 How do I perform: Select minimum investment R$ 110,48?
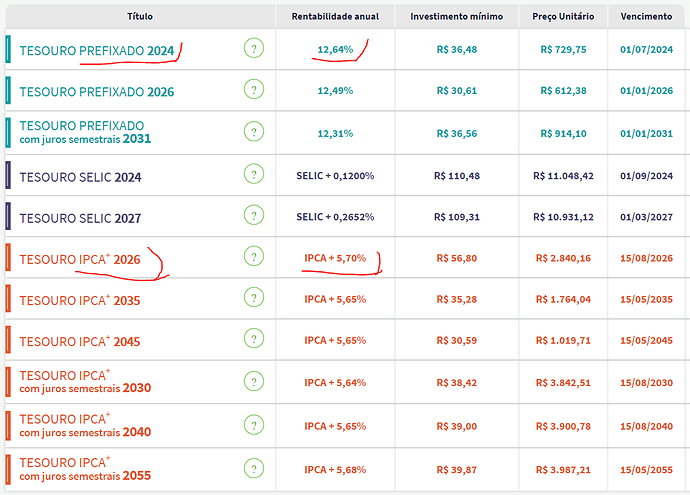tap(457, 176)
